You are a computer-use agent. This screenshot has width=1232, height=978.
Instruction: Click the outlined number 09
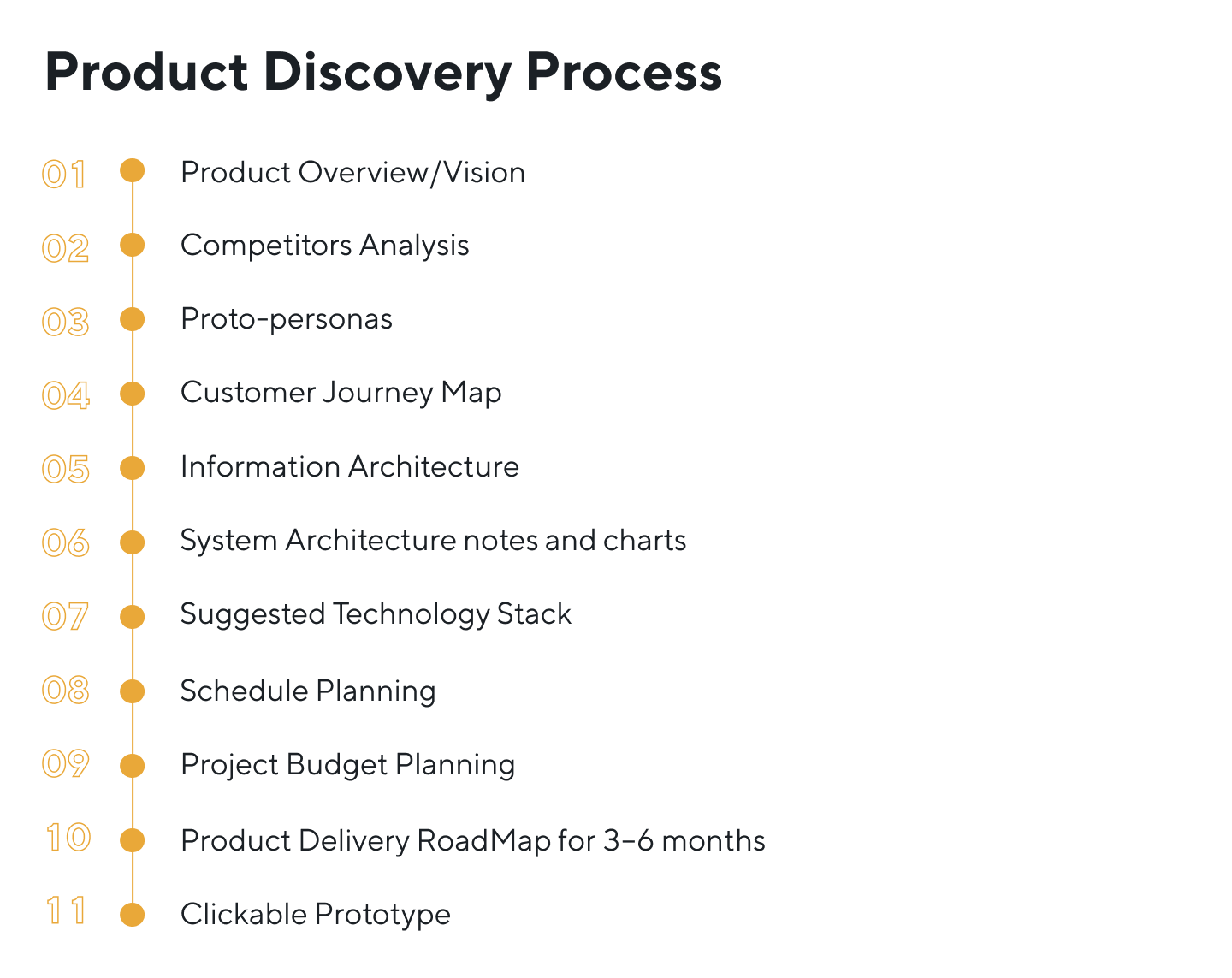66,763
